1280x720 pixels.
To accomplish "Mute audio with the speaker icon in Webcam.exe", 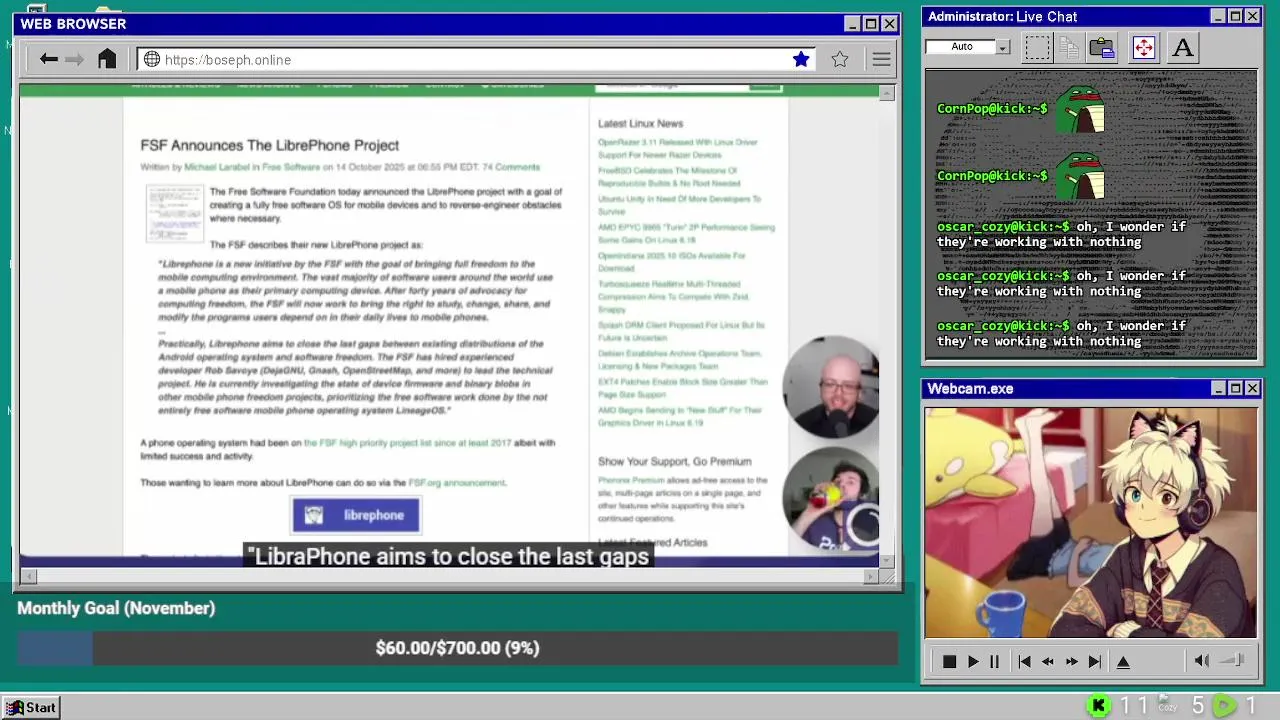I will 1201,660.
